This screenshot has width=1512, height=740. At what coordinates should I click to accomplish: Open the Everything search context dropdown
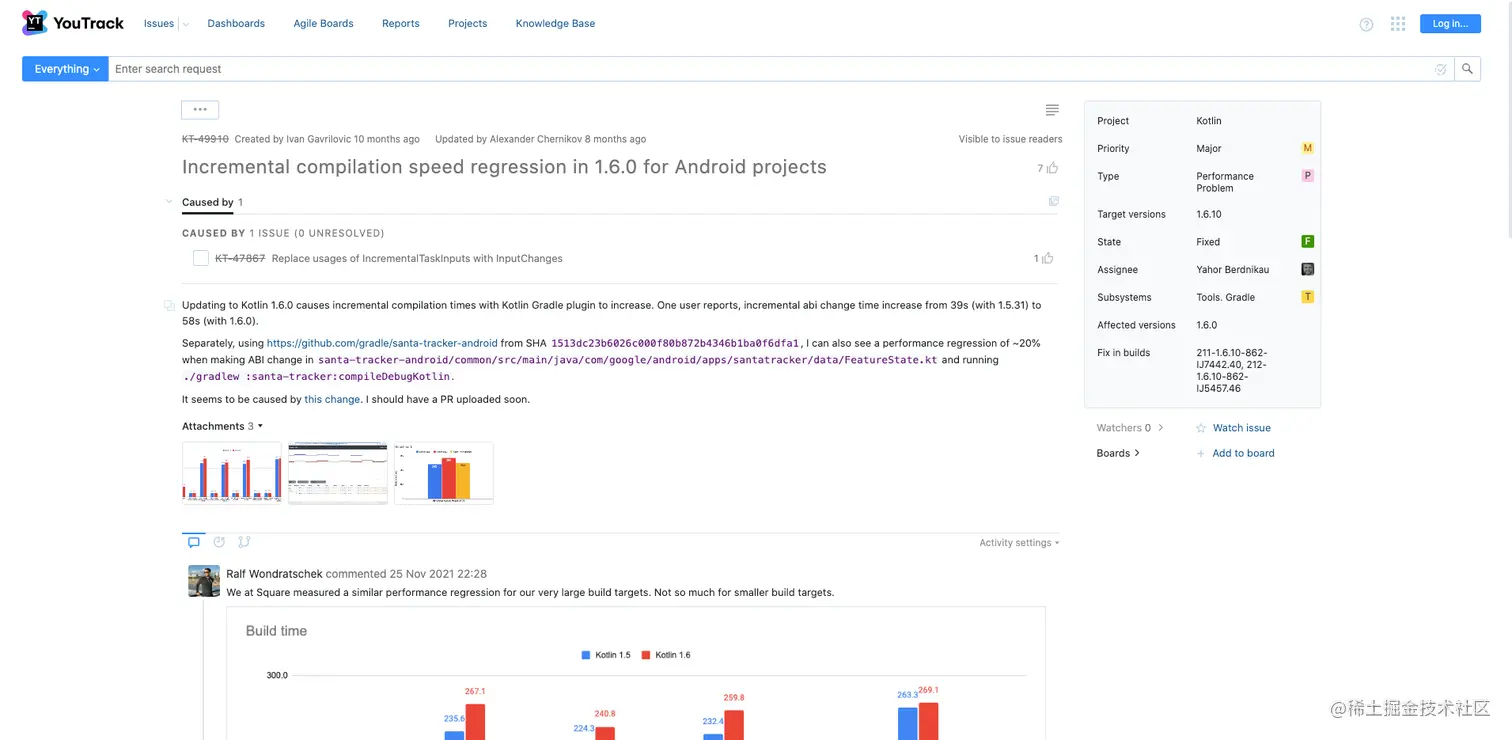65,69
